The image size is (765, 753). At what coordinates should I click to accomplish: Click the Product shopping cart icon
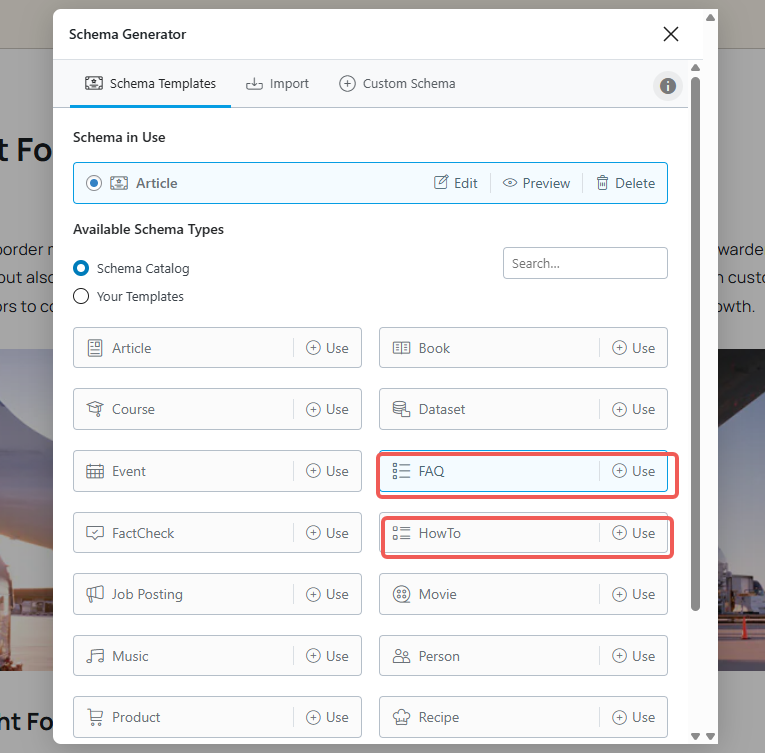tap(95, 717)
